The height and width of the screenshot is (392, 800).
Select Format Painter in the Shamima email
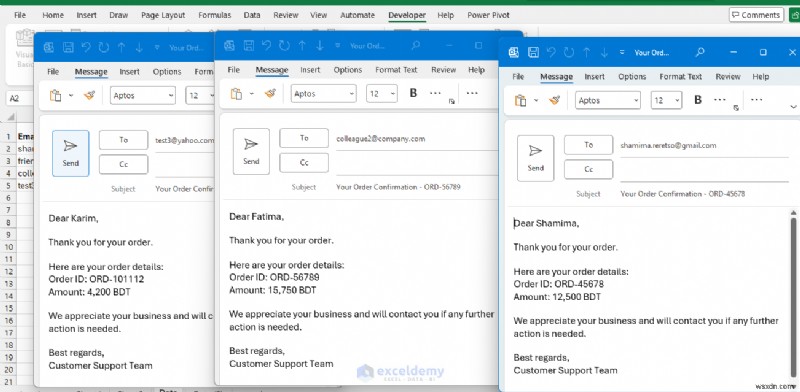[555, 101]
